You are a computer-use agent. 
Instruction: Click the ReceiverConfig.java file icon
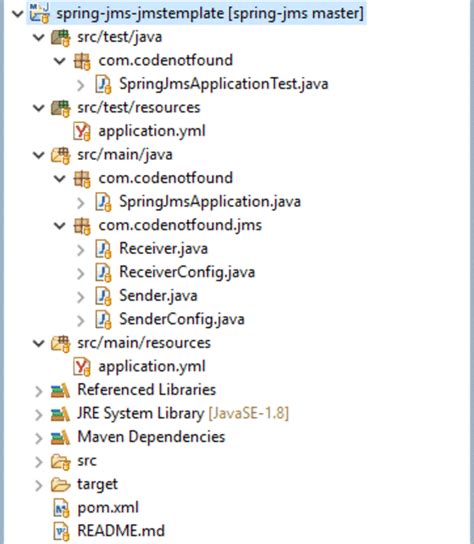tap(103, 273)
